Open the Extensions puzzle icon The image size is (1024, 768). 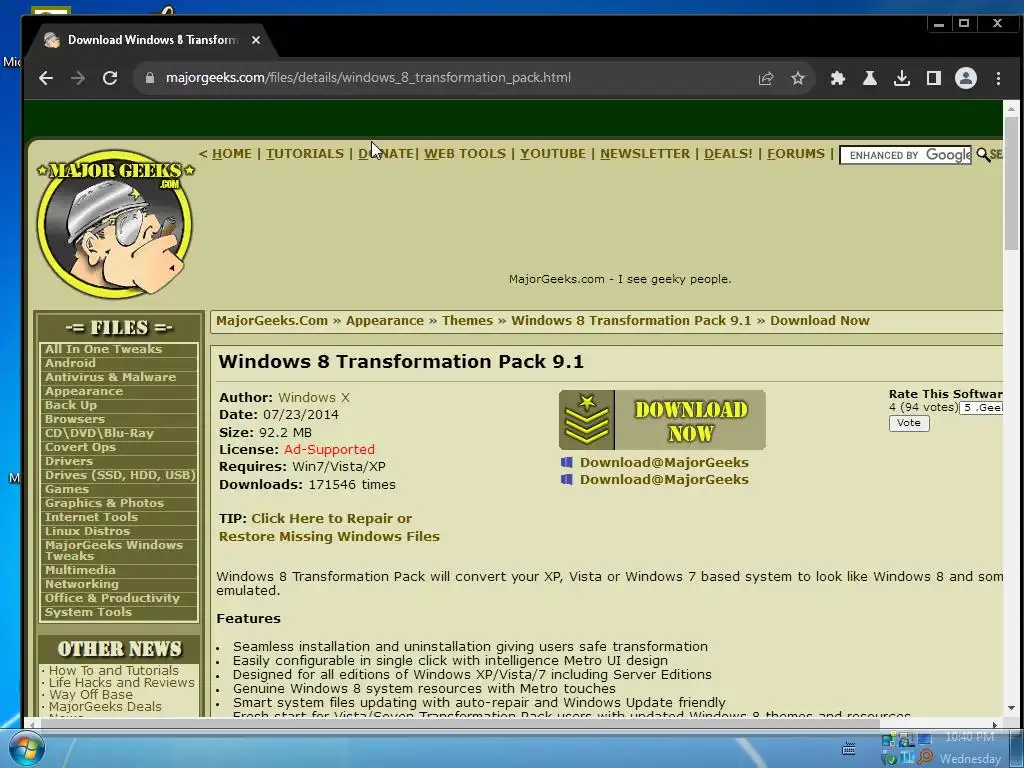tap(838, 78)
